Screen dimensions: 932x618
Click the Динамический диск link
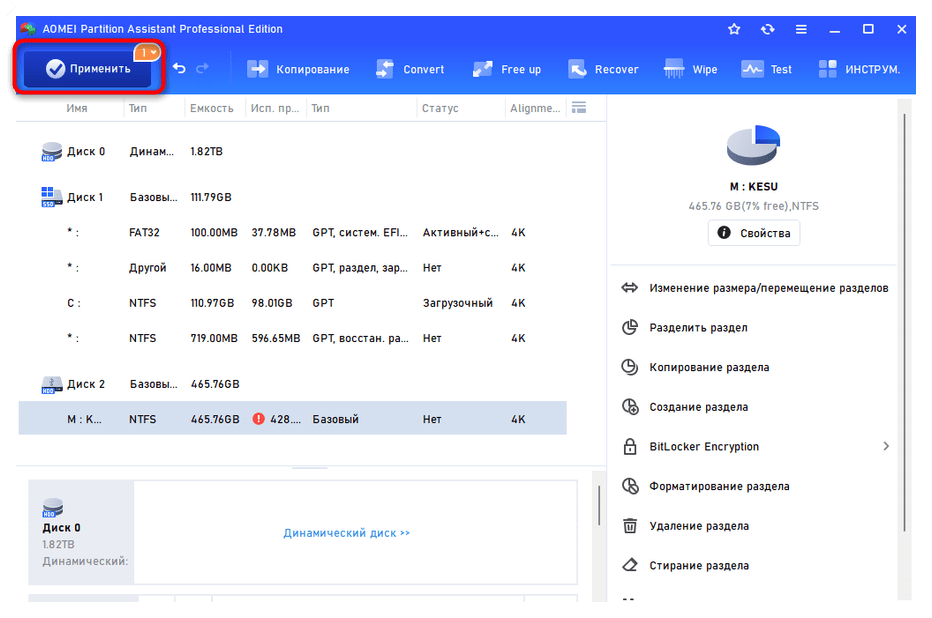(346, 533)
